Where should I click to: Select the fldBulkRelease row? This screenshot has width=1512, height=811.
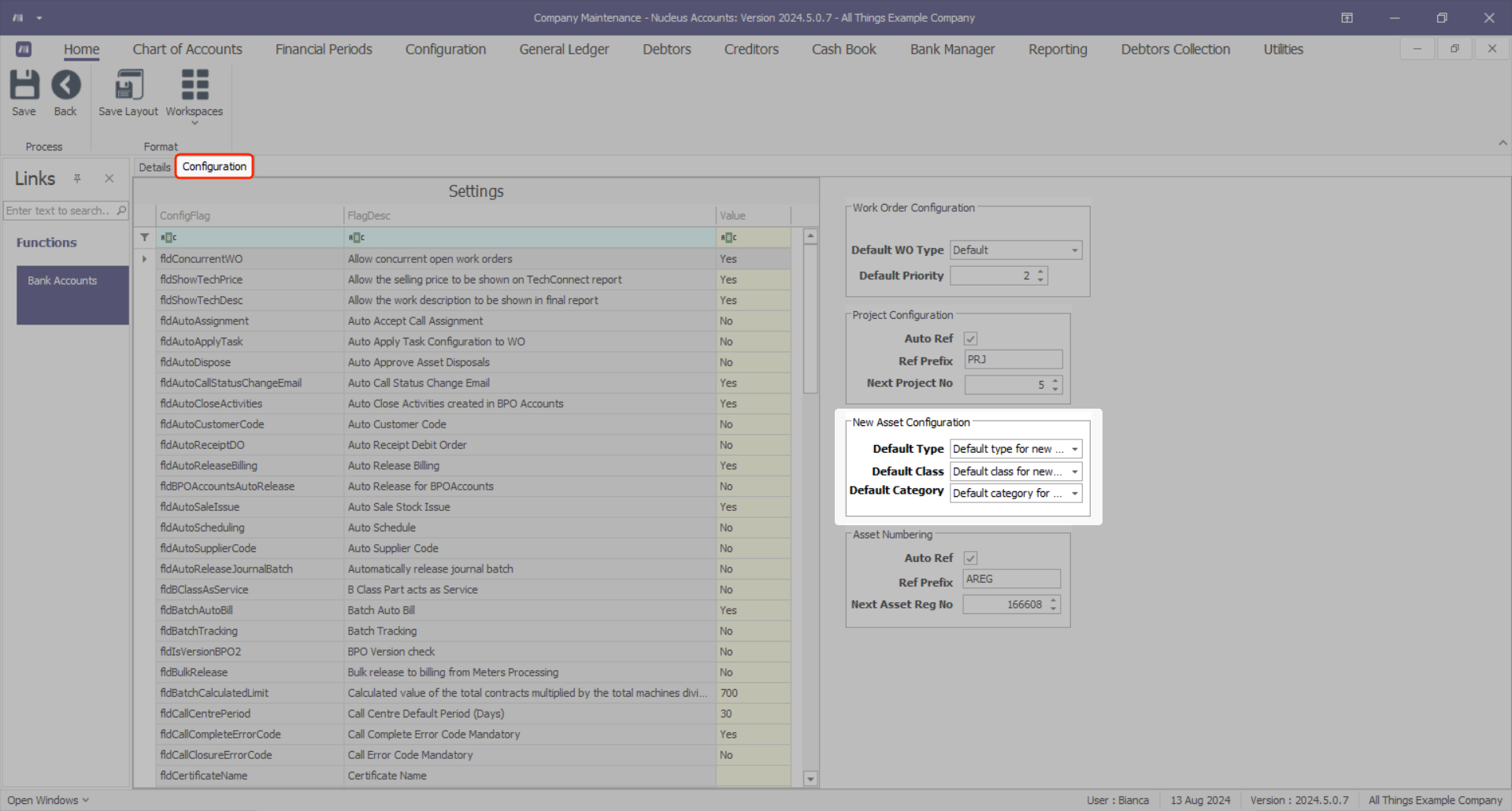point(473,672)
